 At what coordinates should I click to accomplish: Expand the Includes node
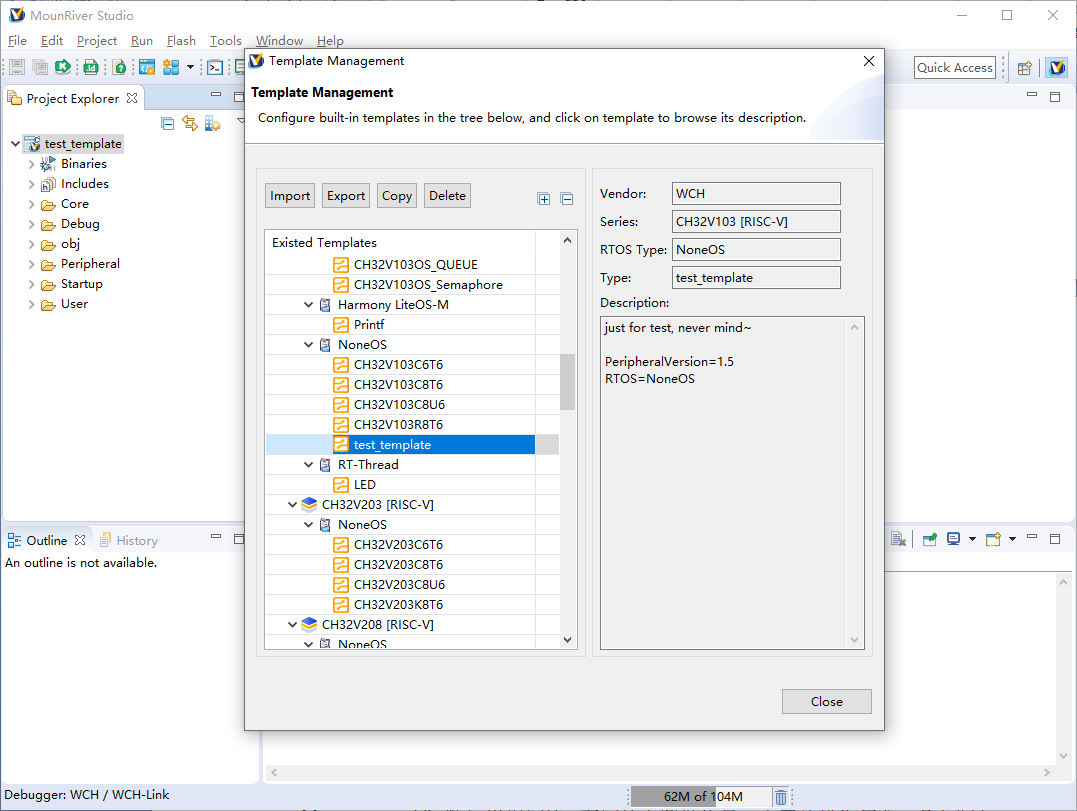[31, 184]
